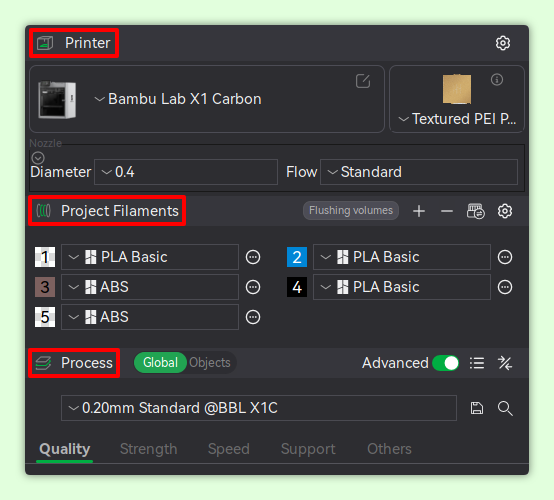Remove a filament with the minus icon

(447, 211)
